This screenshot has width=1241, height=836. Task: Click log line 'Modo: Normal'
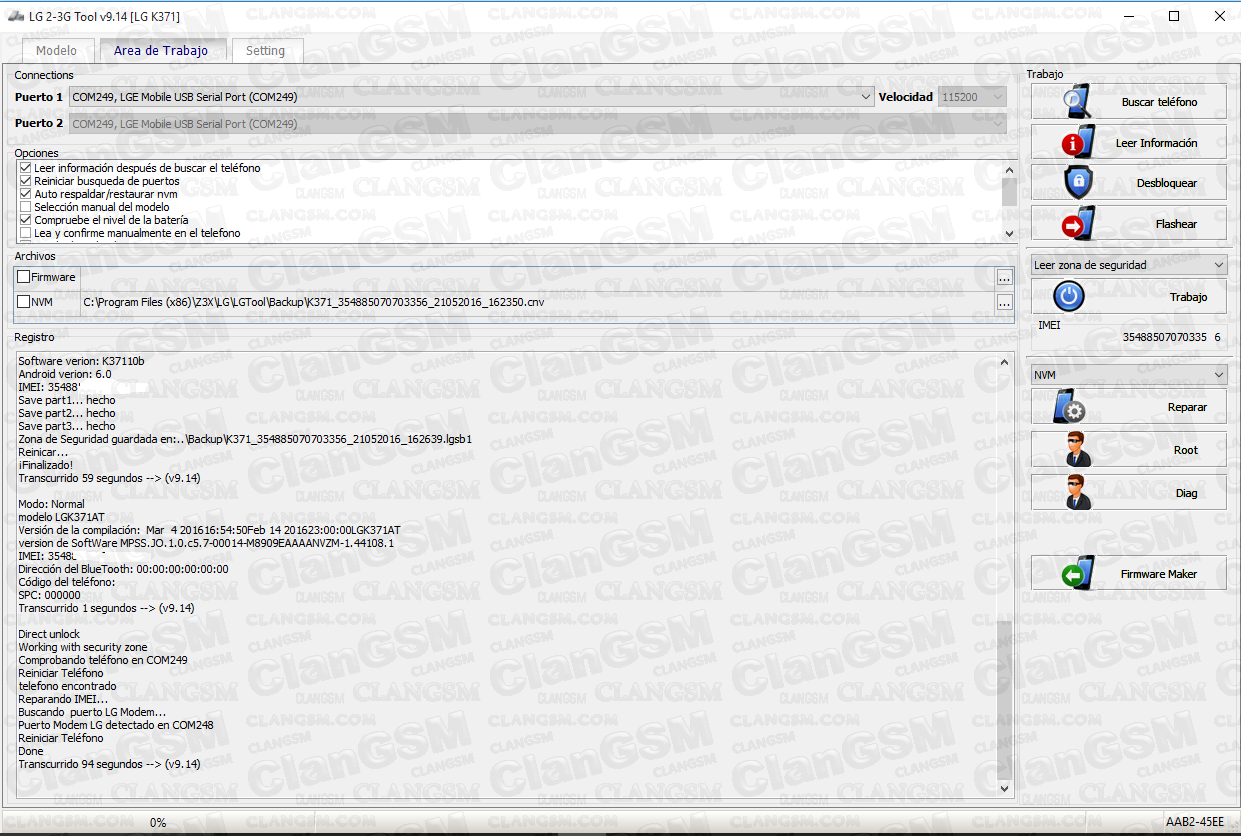(x=51, y=504)
